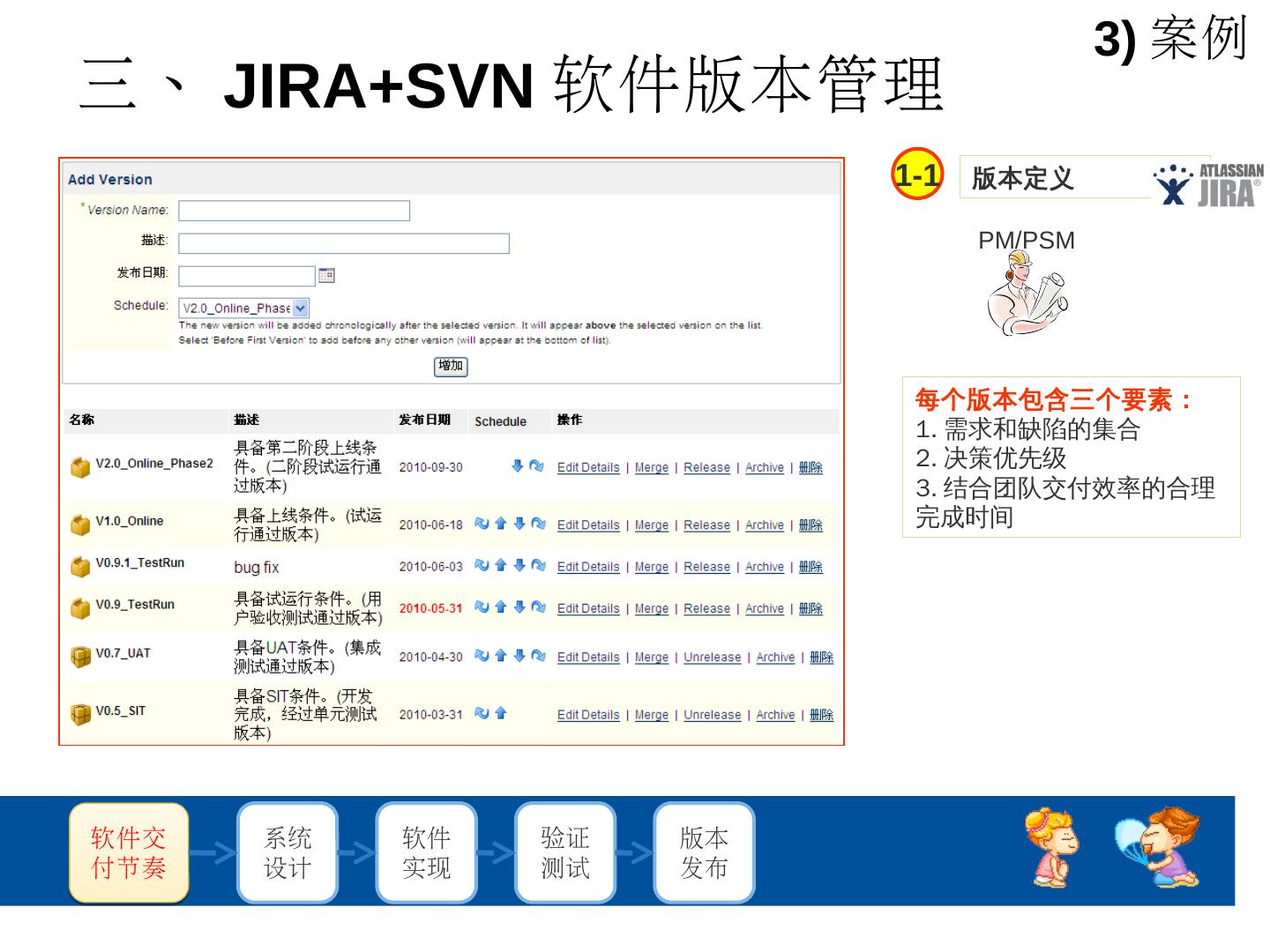The width and height of the screenshot is (1270, 952).
Task: Select the 软件交付节奏 step in the bottom bar
Action: tap(129, 852)
